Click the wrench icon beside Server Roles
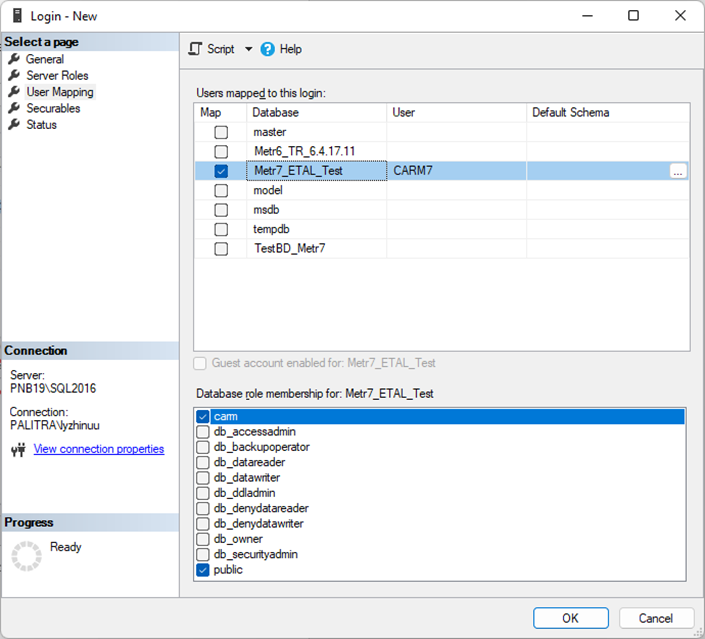 point(14,75)
